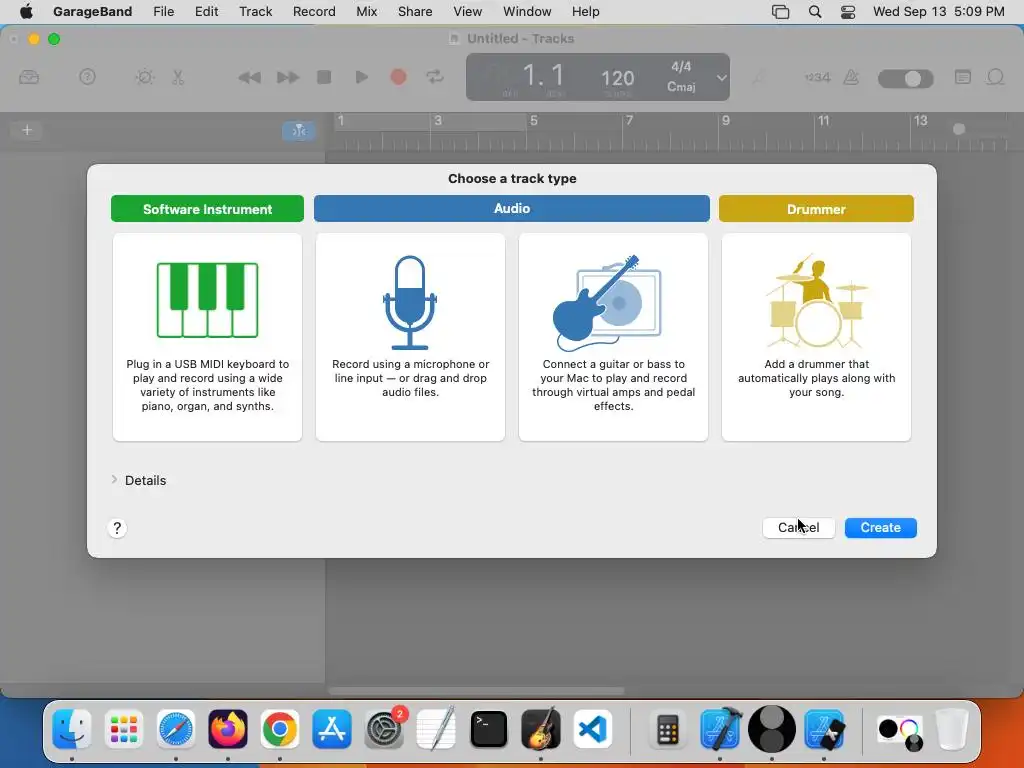Screen dimensions: 1024x768
Task: Open Smart Controls dial icon
Action: click(x=144, y=77)
